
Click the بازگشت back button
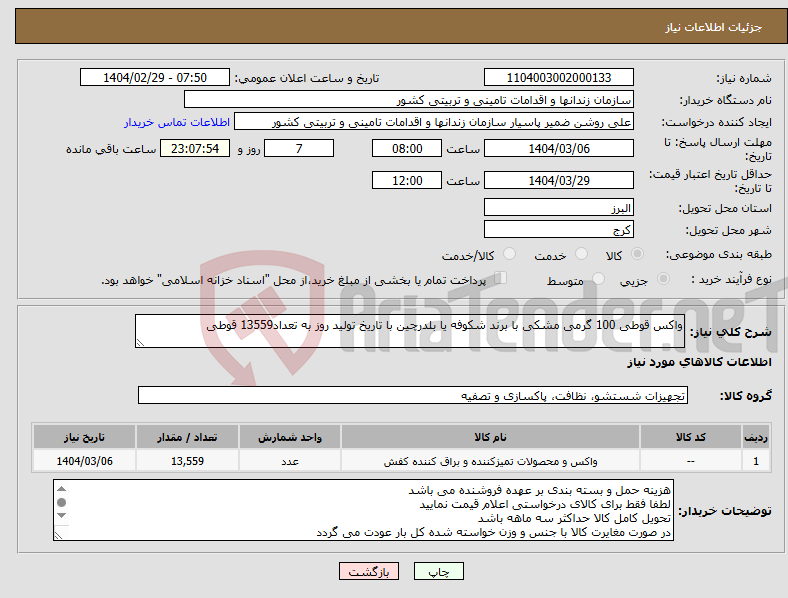tap(369, 571)
